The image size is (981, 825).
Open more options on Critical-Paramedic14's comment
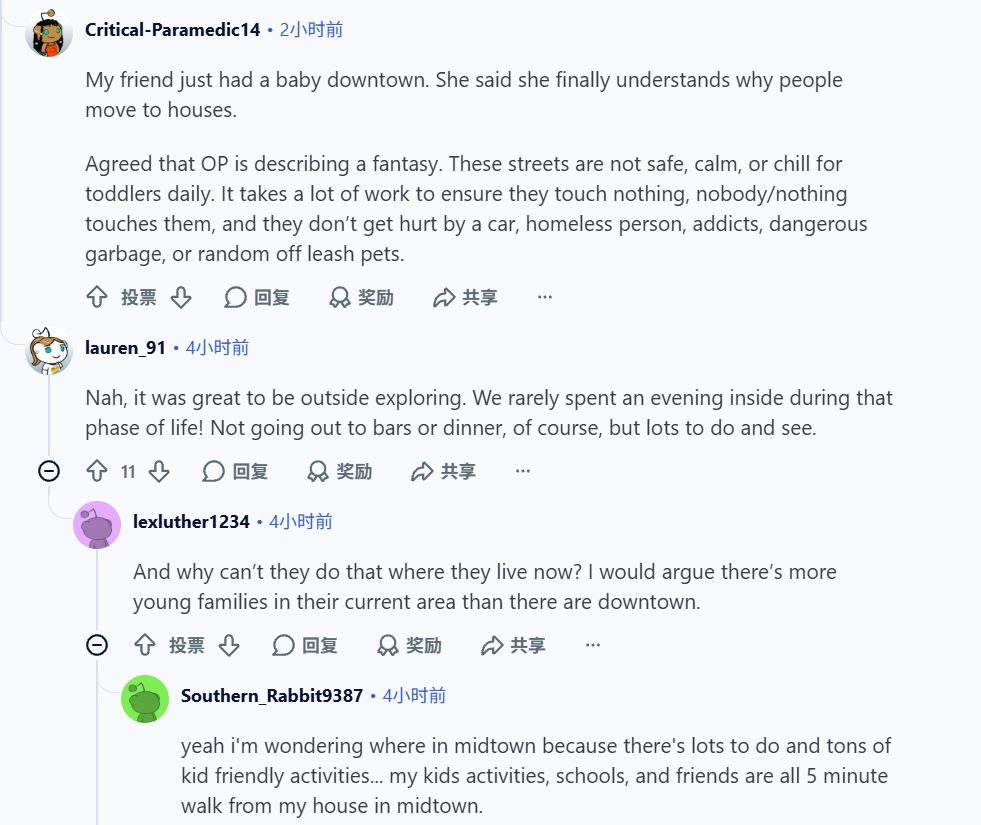coord(545,297)
